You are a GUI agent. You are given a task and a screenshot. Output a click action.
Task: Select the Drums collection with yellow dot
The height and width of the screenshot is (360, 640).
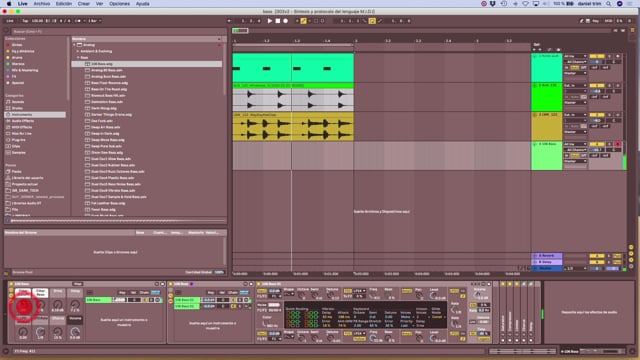point(17,58)
